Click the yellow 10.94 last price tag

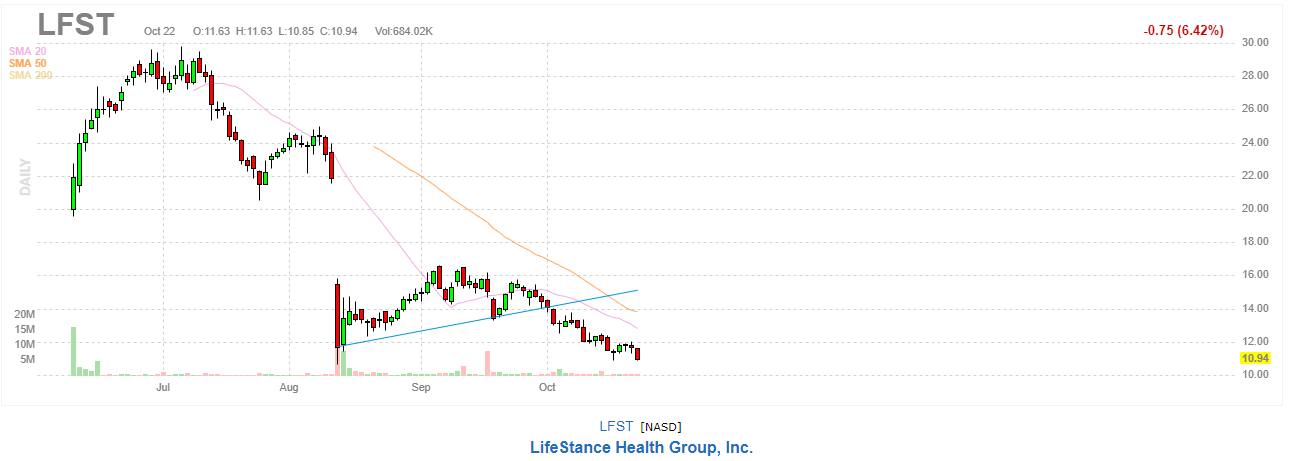click(1255, 358)
